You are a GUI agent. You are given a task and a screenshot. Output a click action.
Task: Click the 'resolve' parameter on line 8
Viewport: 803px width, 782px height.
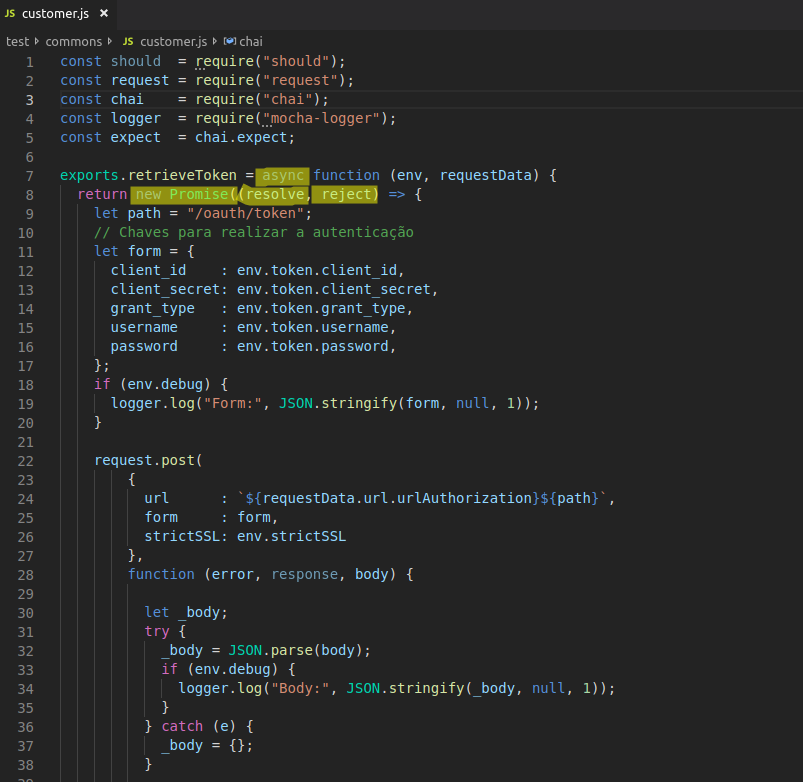(275, 195)
